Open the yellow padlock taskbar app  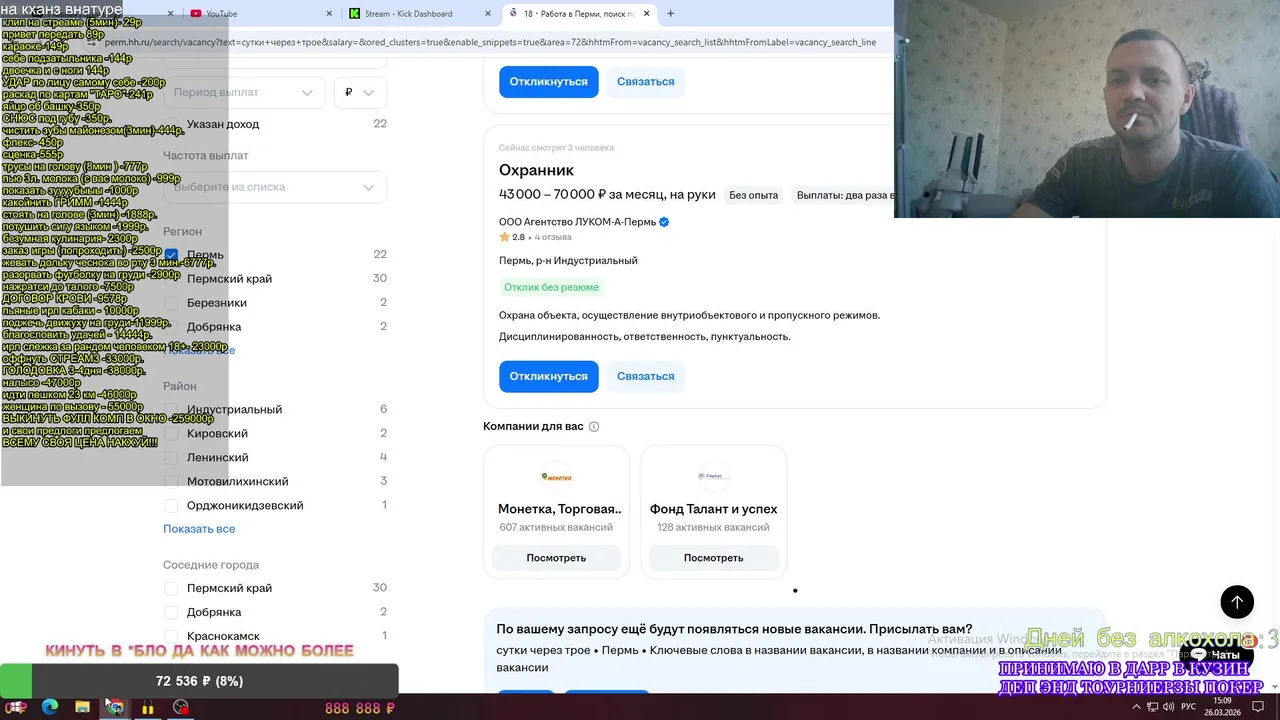pos(148,707)
